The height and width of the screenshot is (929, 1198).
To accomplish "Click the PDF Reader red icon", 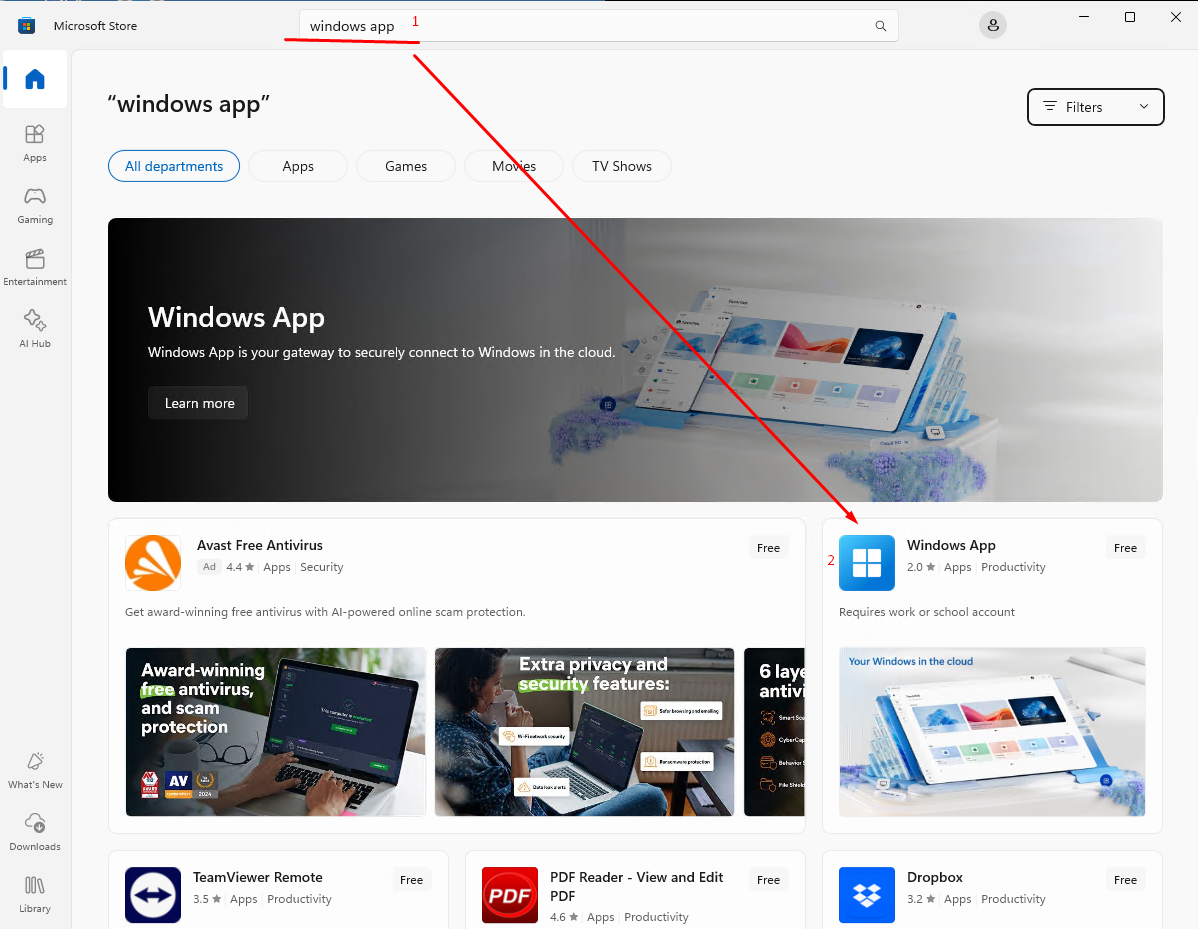I will (510, 895).
